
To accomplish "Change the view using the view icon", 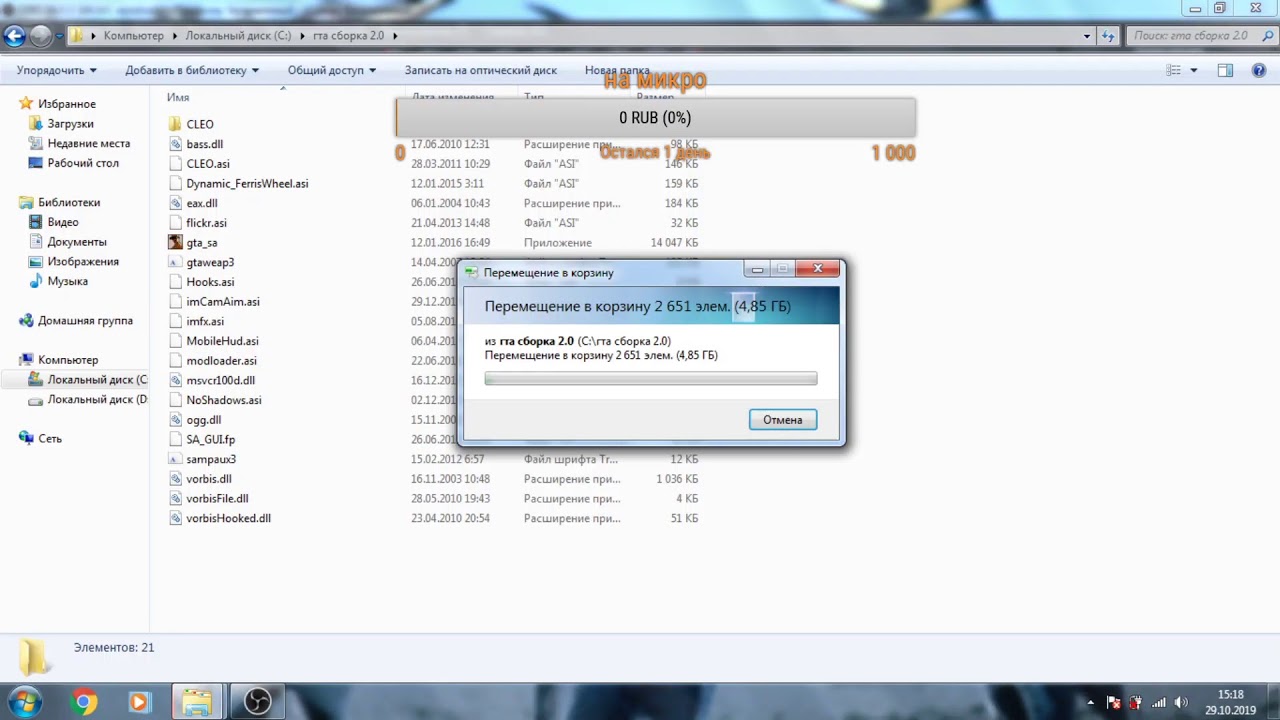I will click(1174, 71).
